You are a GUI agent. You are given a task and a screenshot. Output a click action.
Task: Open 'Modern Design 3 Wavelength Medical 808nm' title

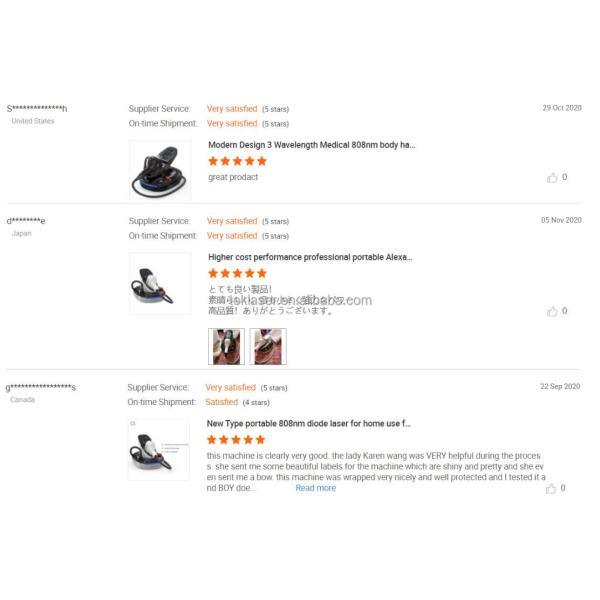[311, 145]
